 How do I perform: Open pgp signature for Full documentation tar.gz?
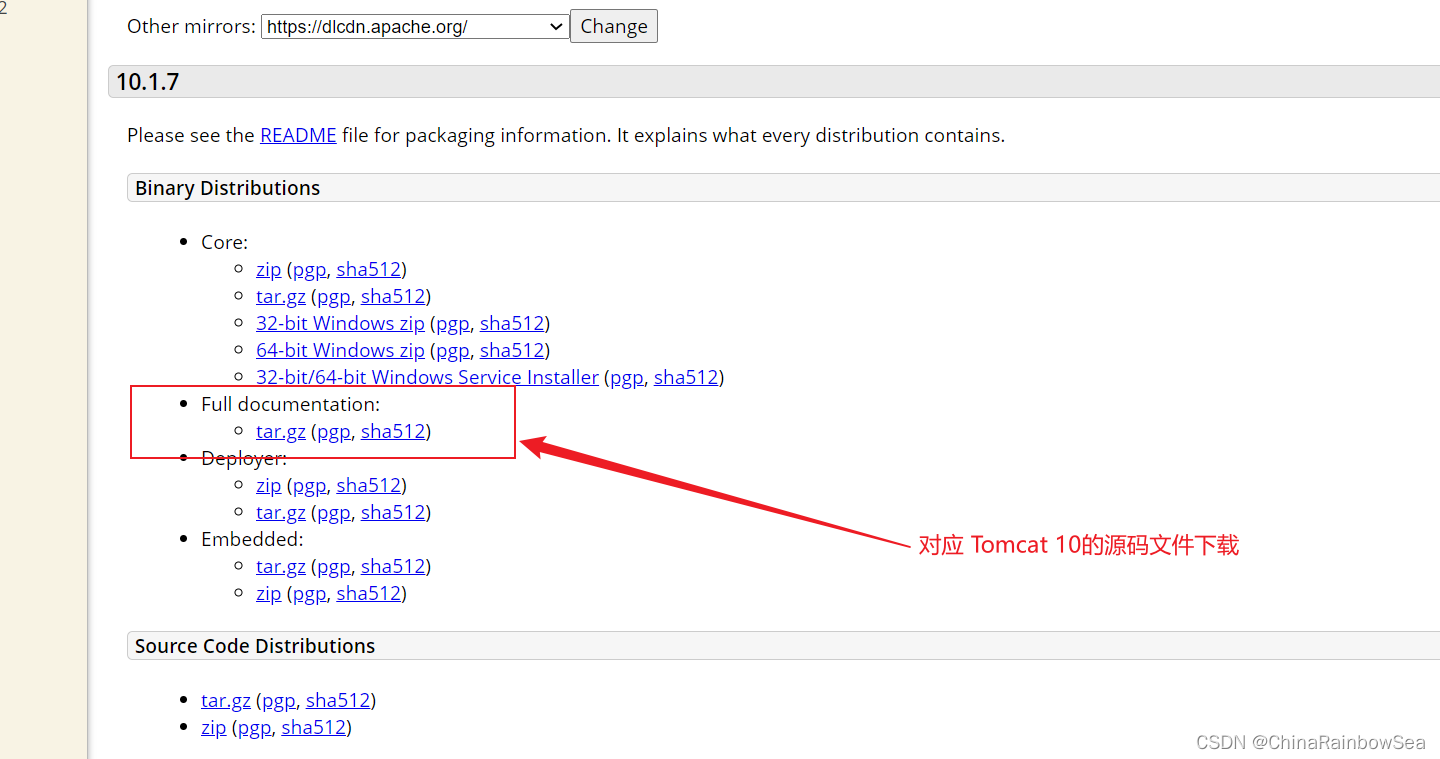click(334, 431)
